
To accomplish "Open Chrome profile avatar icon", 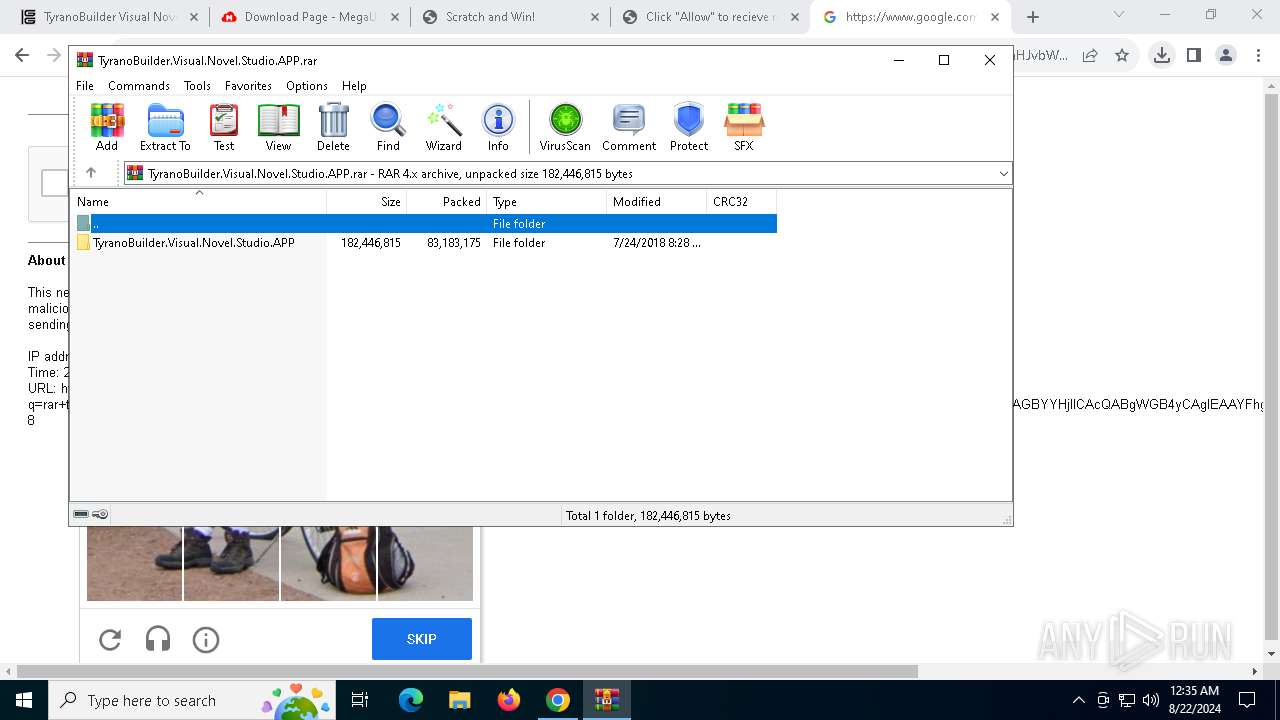I will click(1226, 55).
